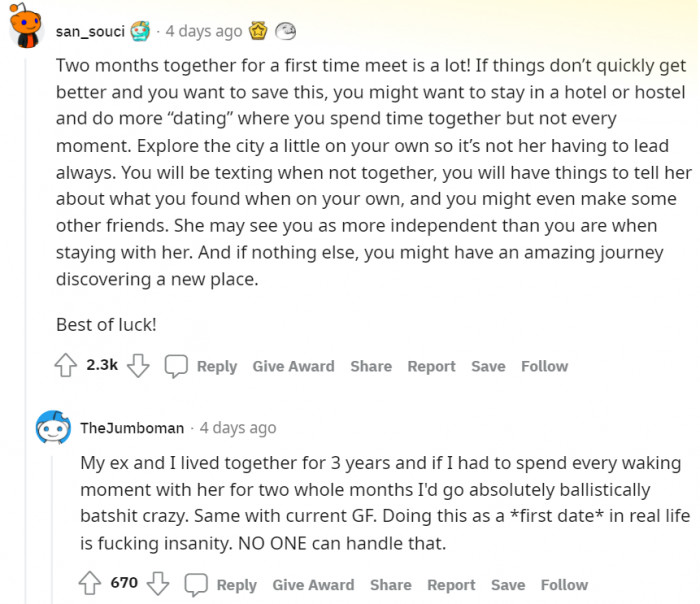Share TheJumboman's comment
This screenshot has width=700, height=604.
click(x=390, y=584)
